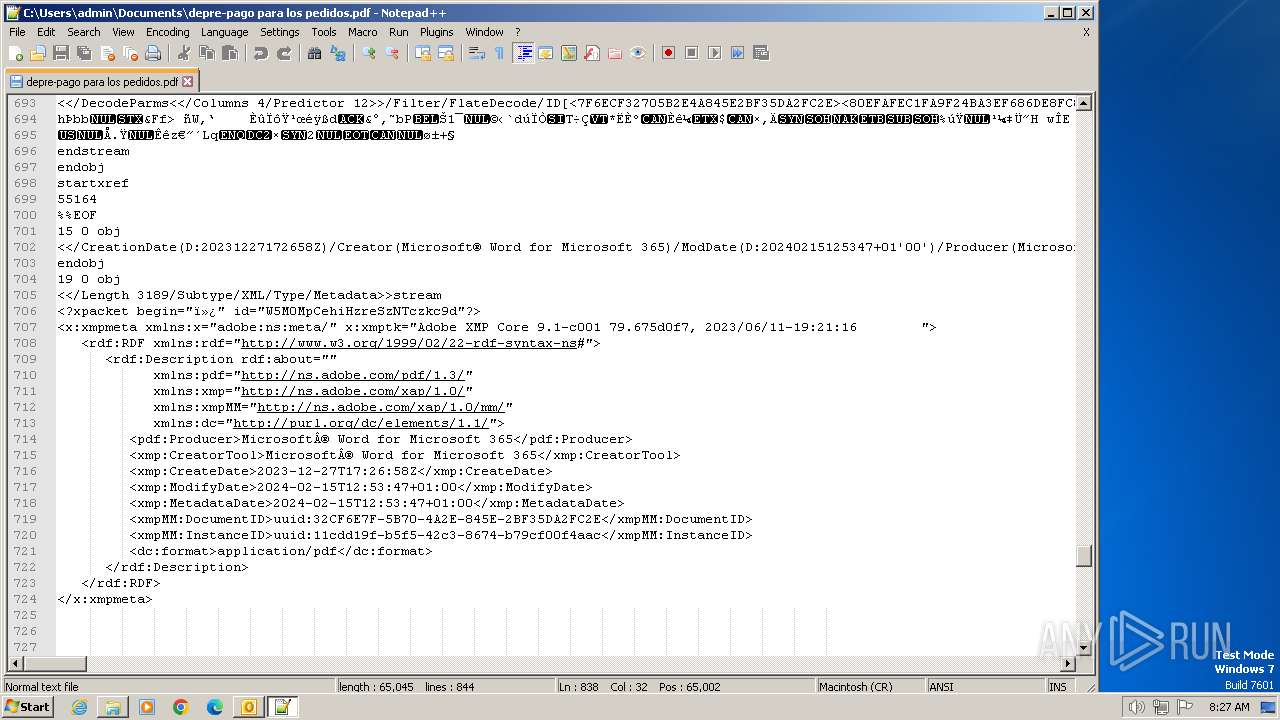Open the Window menu
The image size is (1280, 720).
[484, 32]
